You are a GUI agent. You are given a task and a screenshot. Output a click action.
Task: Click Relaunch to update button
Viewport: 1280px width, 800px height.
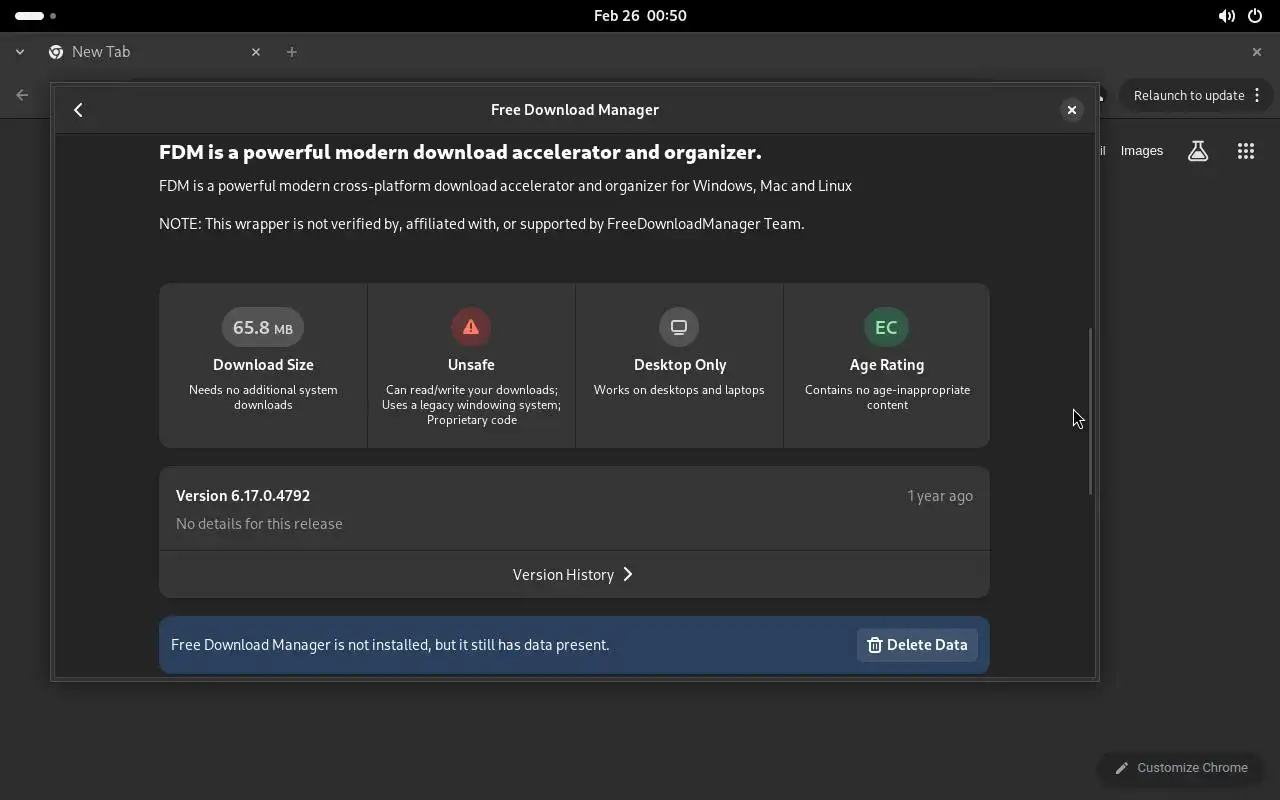(1189, 96)
